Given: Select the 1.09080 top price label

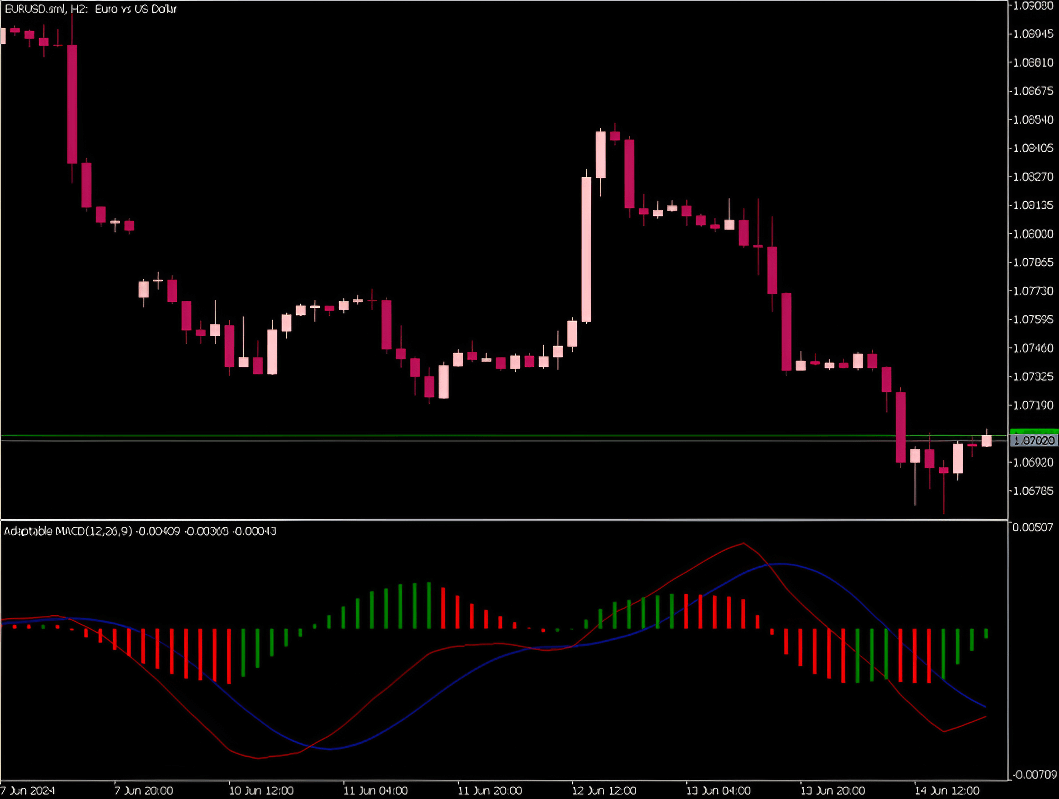Looking at the screenshot, I should pos(1034,6).
